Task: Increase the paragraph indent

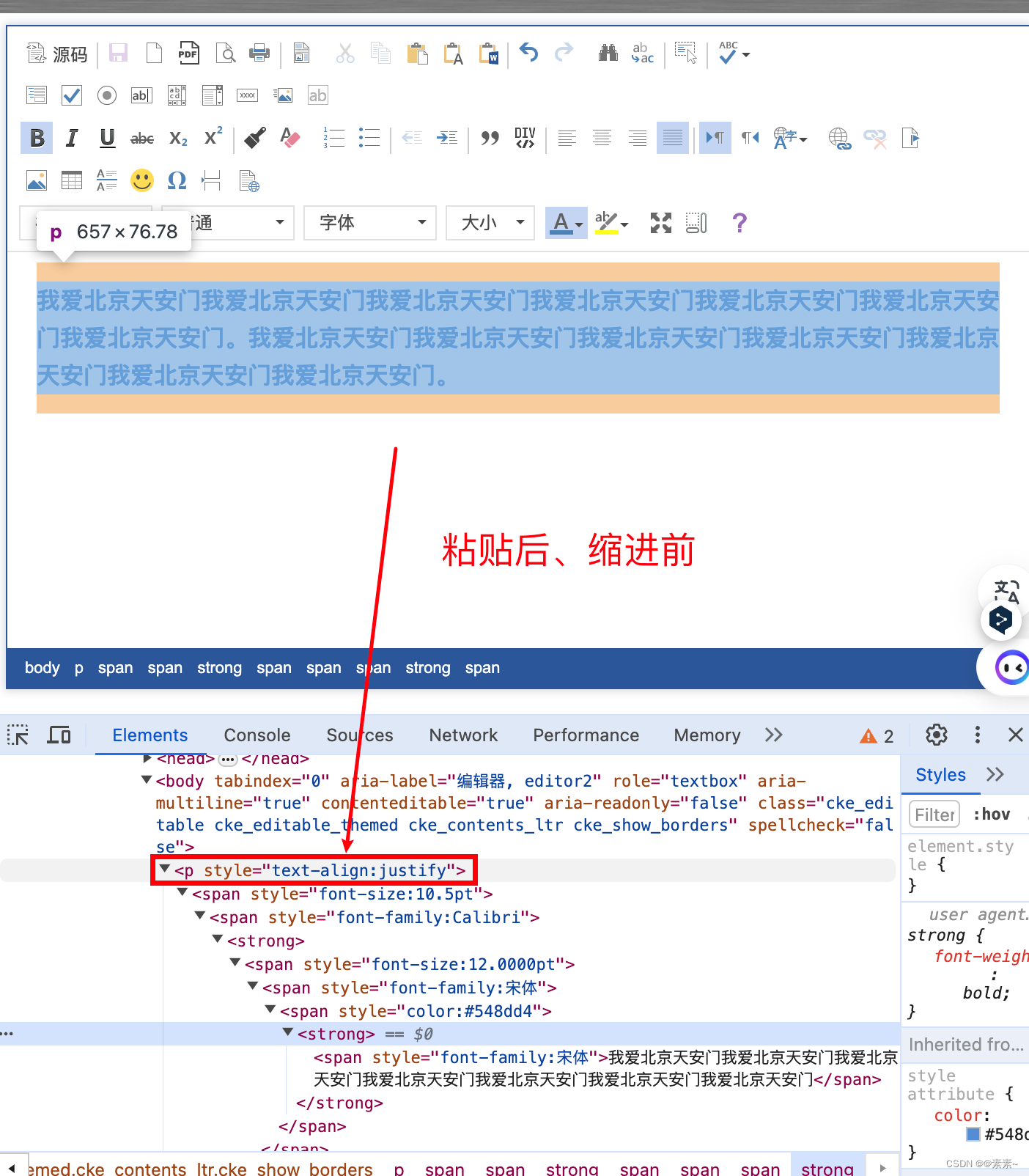Action: tap(447, 138)
